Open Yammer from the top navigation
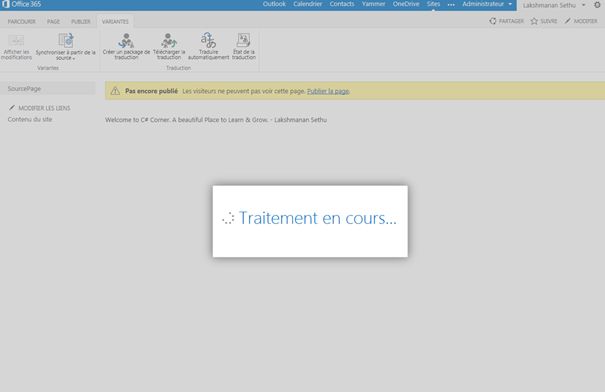 click(373, 4)
